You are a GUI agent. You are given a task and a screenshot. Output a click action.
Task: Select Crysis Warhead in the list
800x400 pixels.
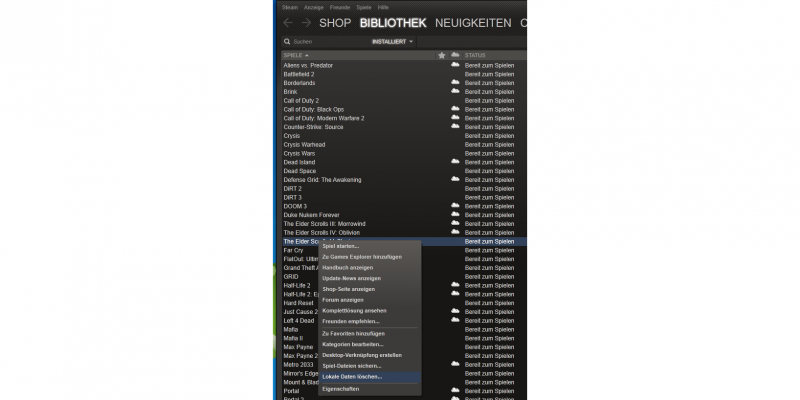tap(304, 144)
